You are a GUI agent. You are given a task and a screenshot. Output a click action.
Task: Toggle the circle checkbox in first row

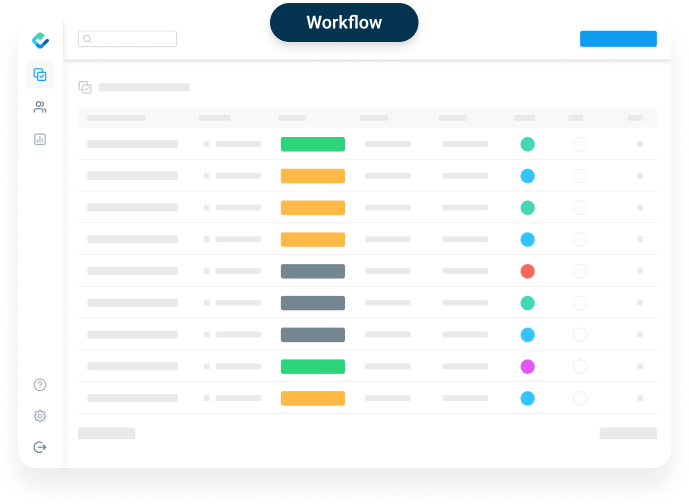coord(580,144)
